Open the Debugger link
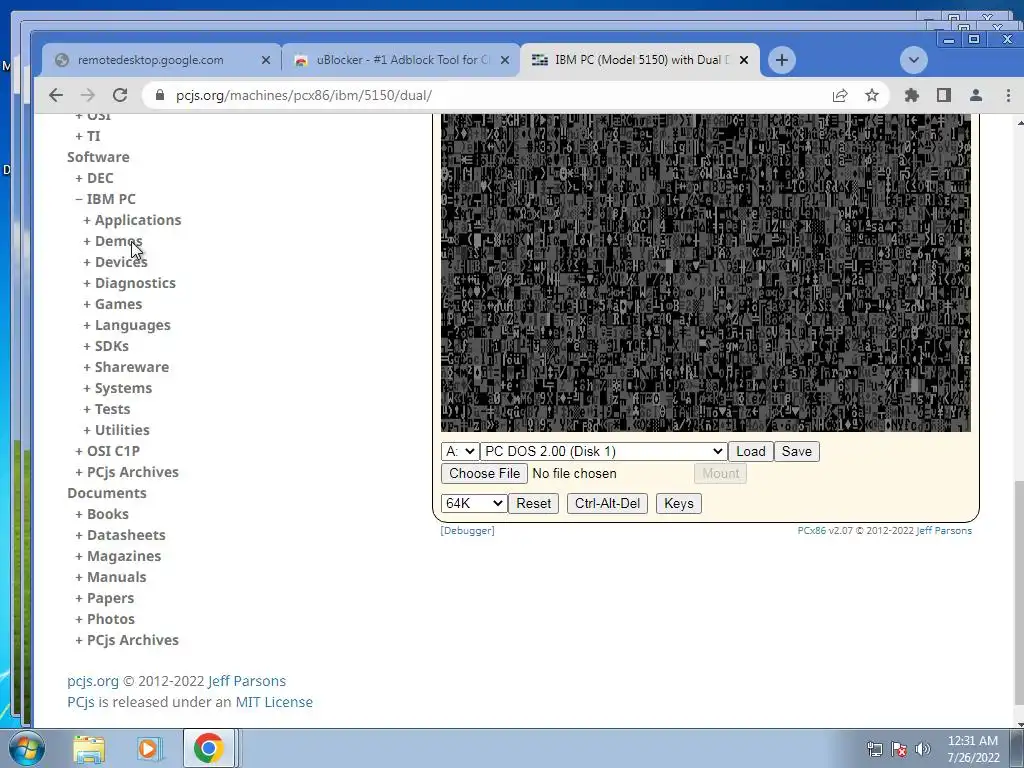This screenshot has width=1024, height=768. [x=468, y=530]
